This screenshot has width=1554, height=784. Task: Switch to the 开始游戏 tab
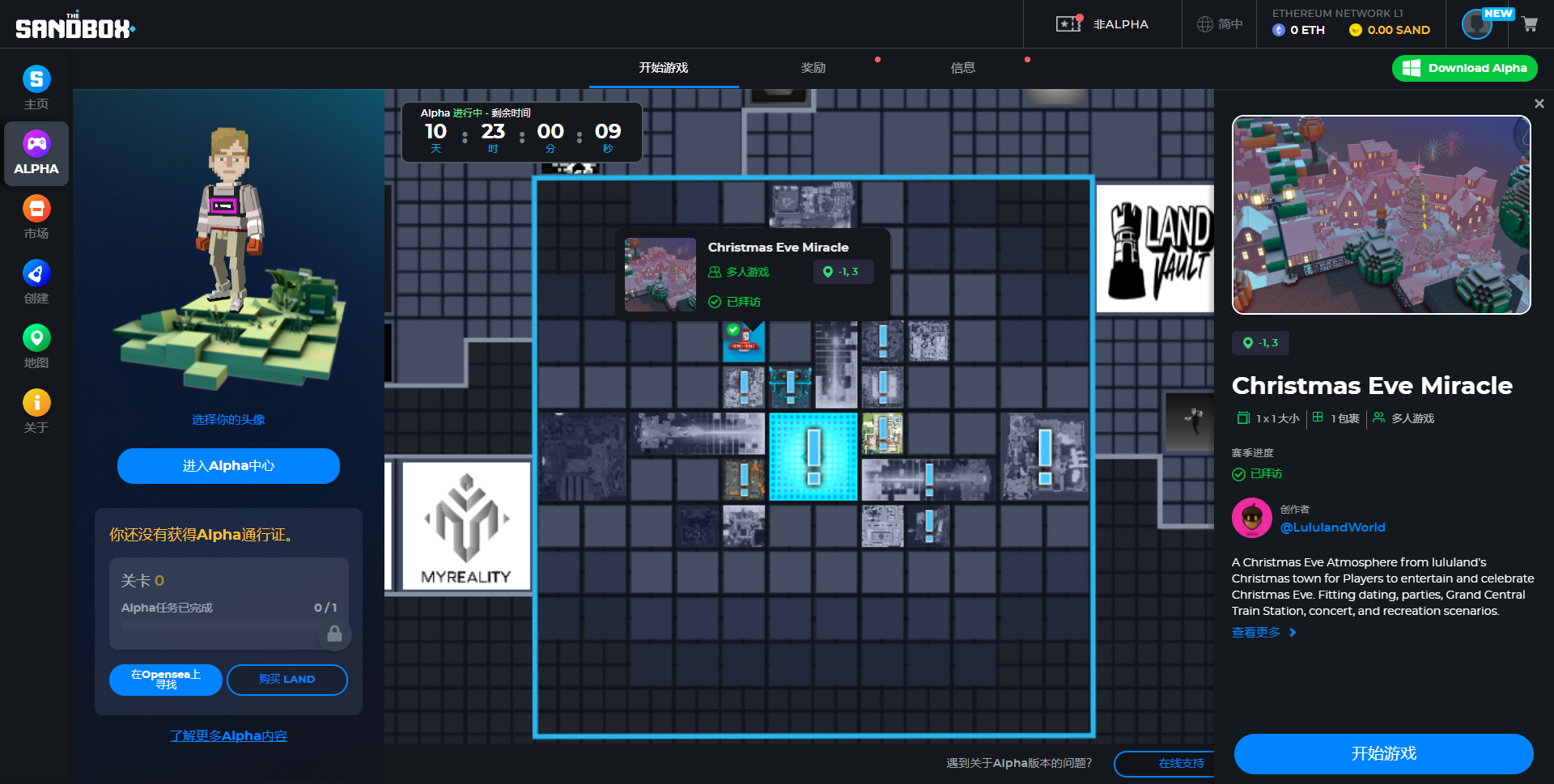(x=664, y=68)
